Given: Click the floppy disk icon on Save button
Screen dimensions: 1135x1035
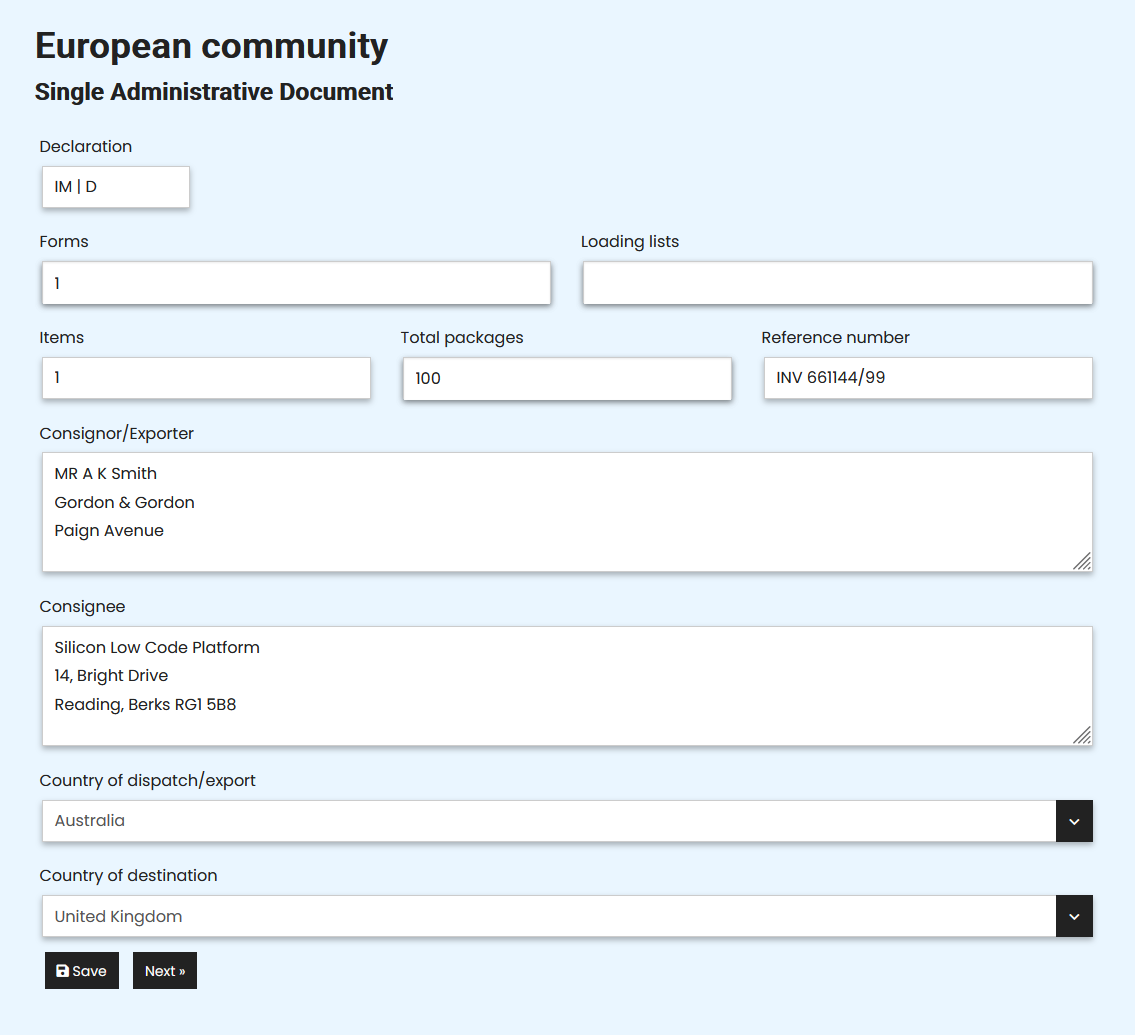Looking at the screenshot, I should tap(62, 970).
